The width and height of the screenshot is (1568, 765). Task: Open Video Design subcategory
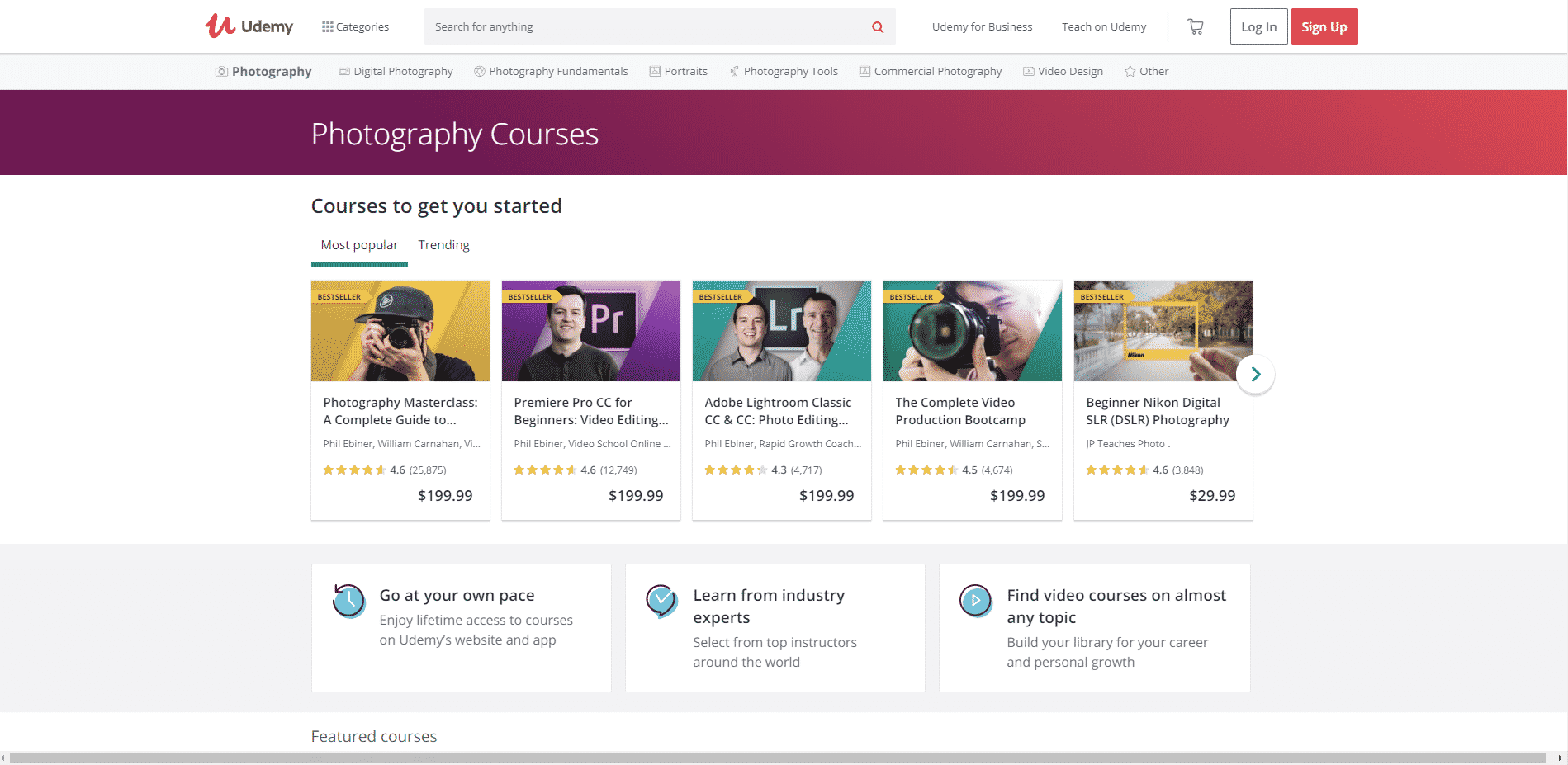pyautogui.click(x=1063, y=72)
